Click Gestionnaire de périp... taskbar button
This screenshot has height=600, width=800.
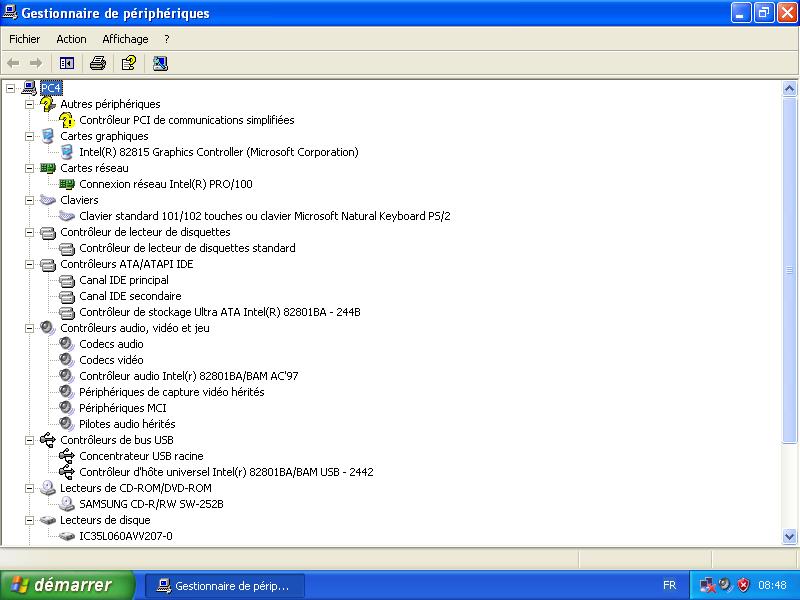(225, 585)
